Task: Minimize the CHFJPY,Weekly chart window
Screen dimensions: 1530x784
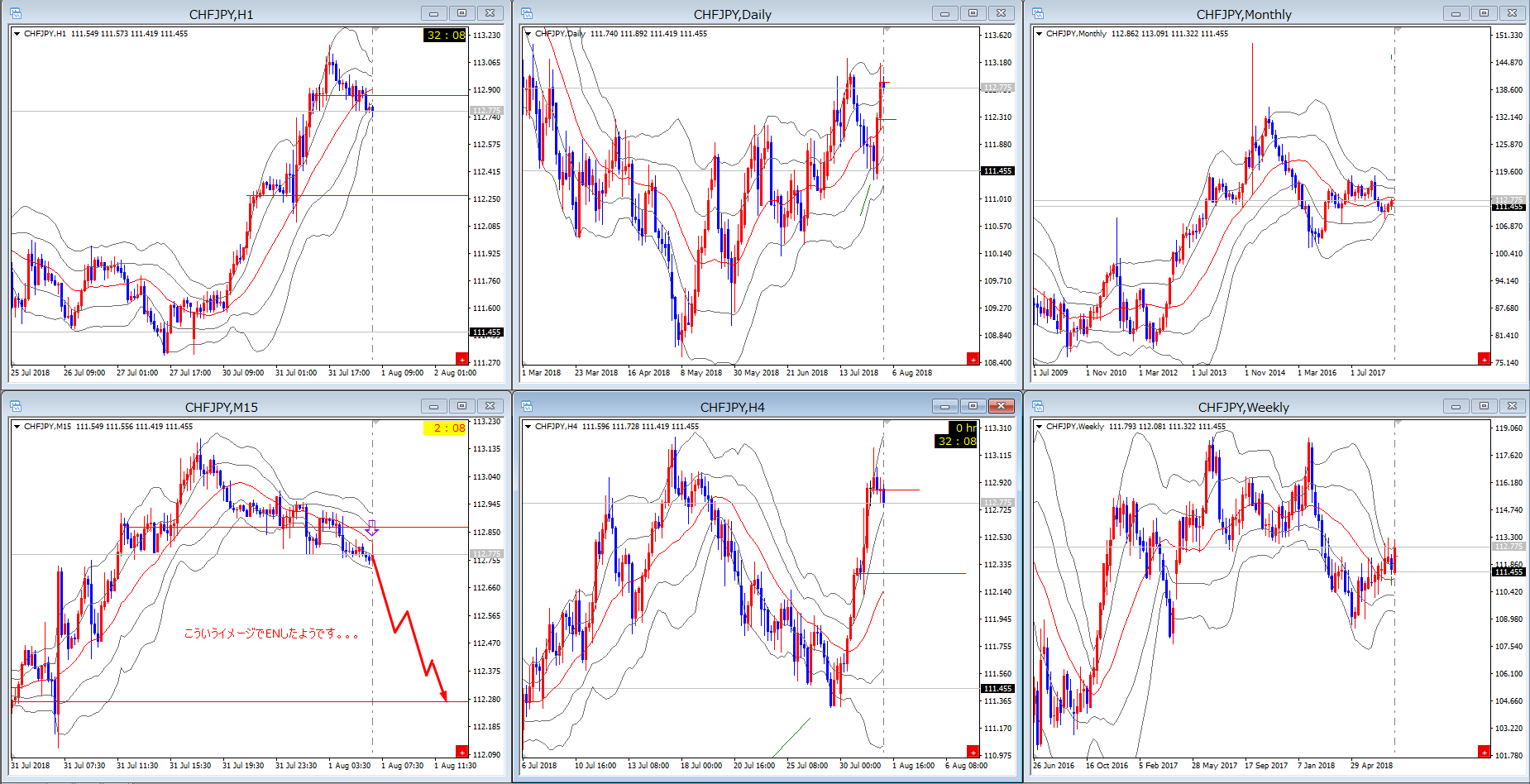Action: 1456,406
